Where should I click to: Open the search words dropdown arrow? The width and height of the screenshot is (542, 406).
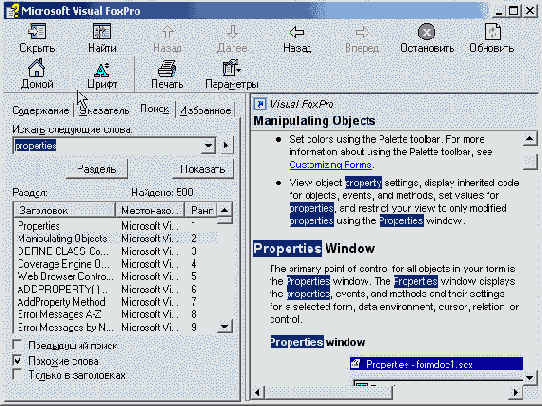pos(208,145)
